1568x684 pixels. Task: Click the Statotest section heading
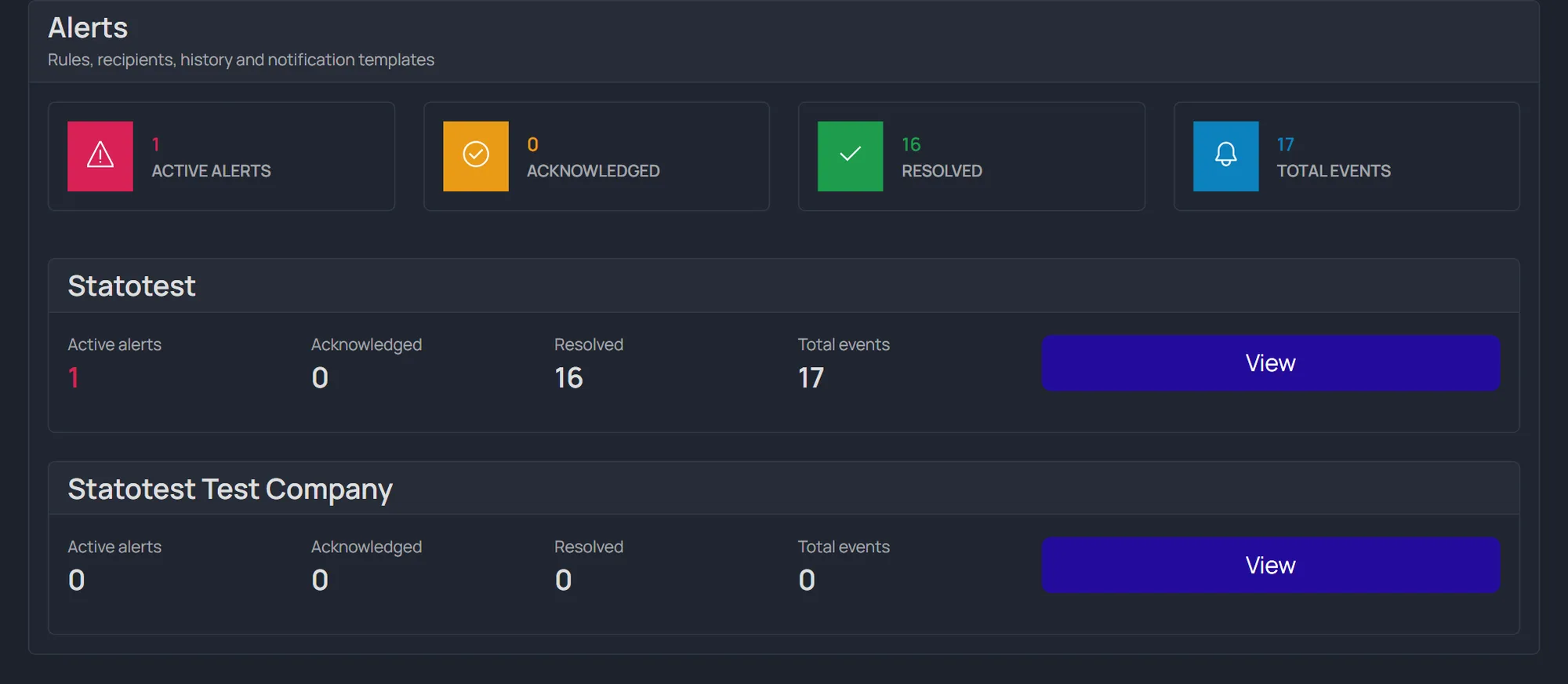132,286
